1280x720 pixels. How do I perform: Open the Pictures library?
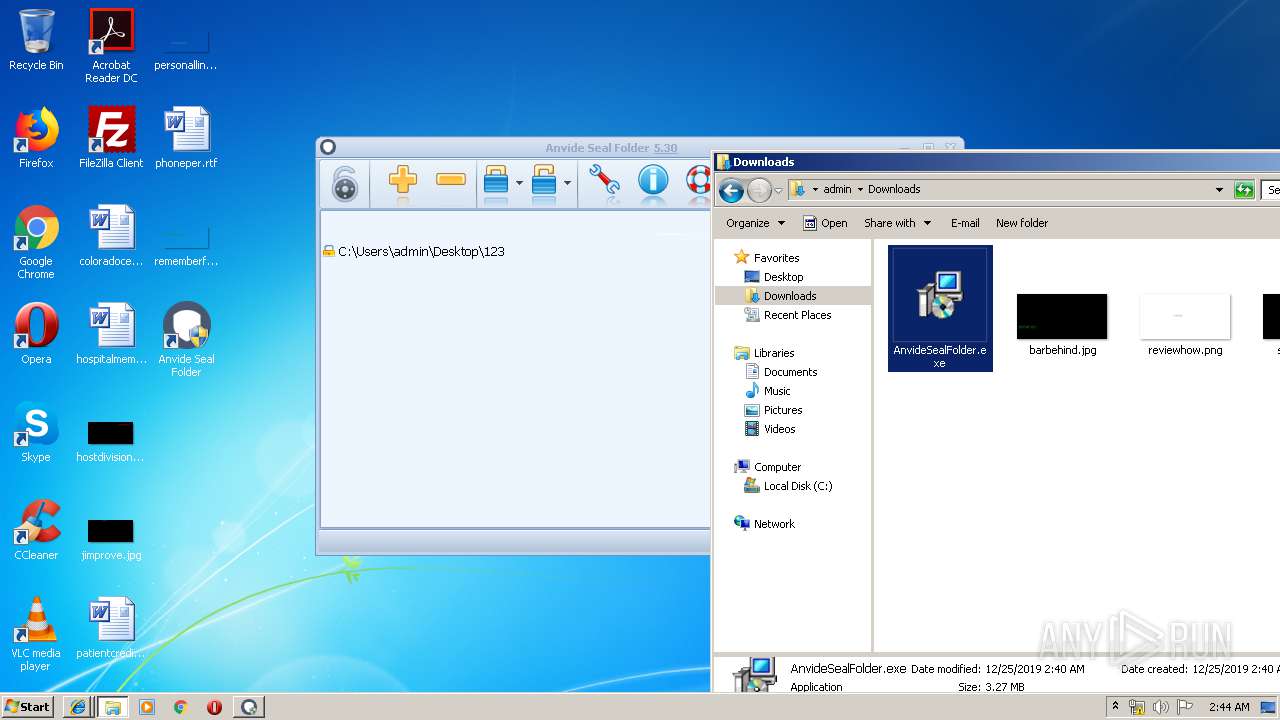click(x=773, y=410)
